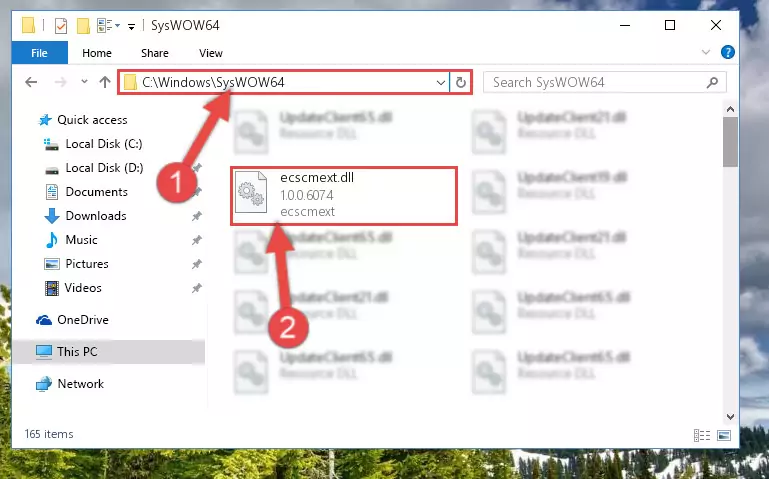Open the address bar history dropdown
Screen dimensions: 769x479
(440, 83)
